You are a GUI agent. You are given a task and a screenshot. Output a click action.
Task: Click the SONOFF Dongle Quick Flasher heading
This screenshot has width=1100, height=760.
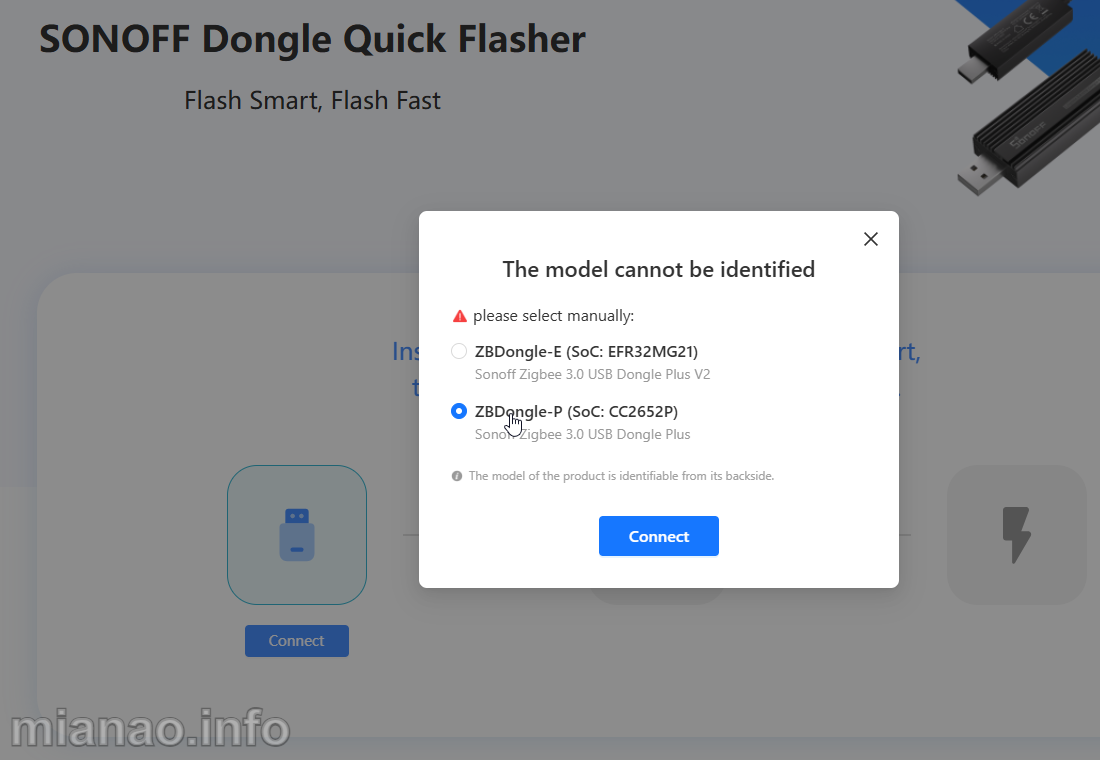pos(312,39)
